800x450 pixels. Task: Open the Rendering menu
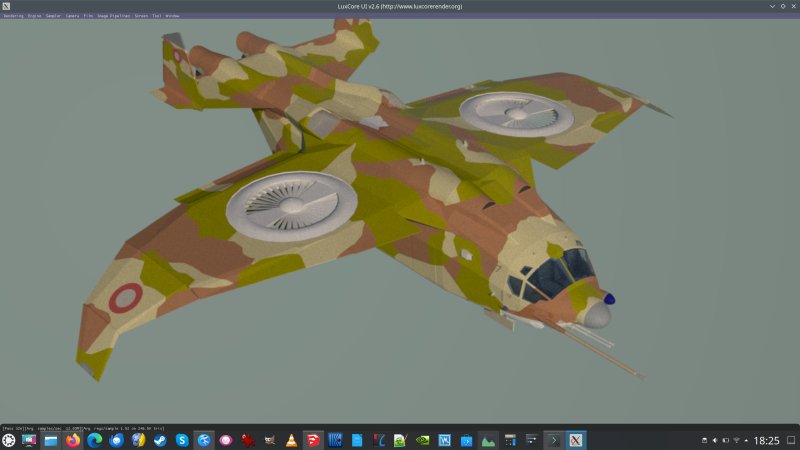click(13, 16)
